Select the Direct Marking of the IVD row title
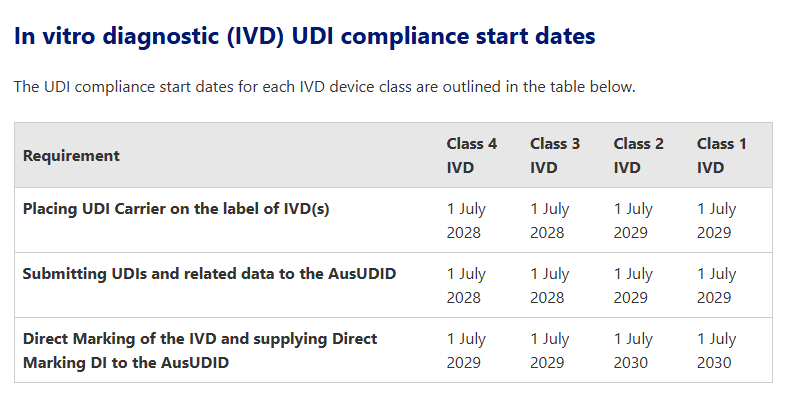The width and height of the screenshot is (788, 396). pyautogui.click(x=200, y=351)
